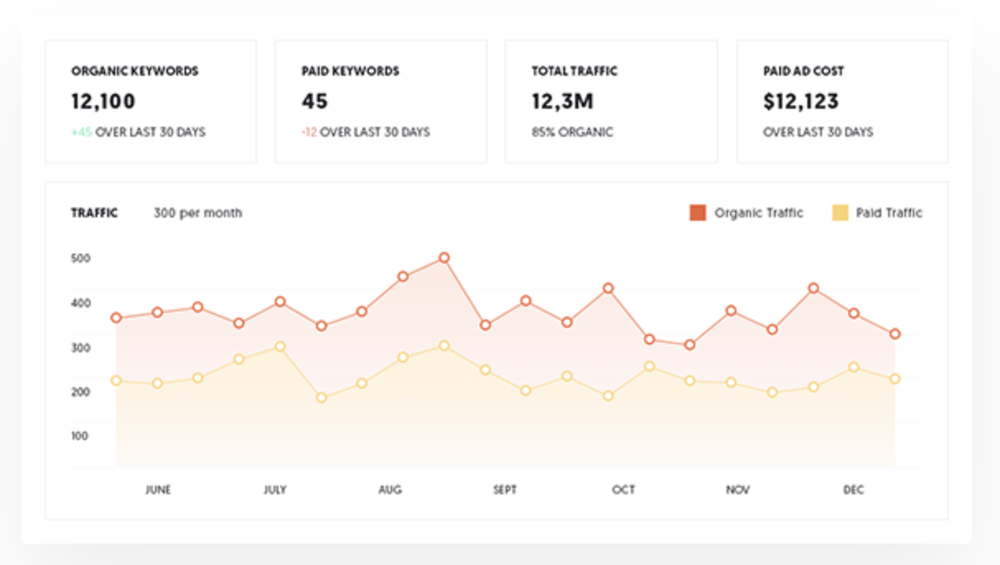Click the OCT axis label
1000x565 pixels.
[x=623, y=490]
